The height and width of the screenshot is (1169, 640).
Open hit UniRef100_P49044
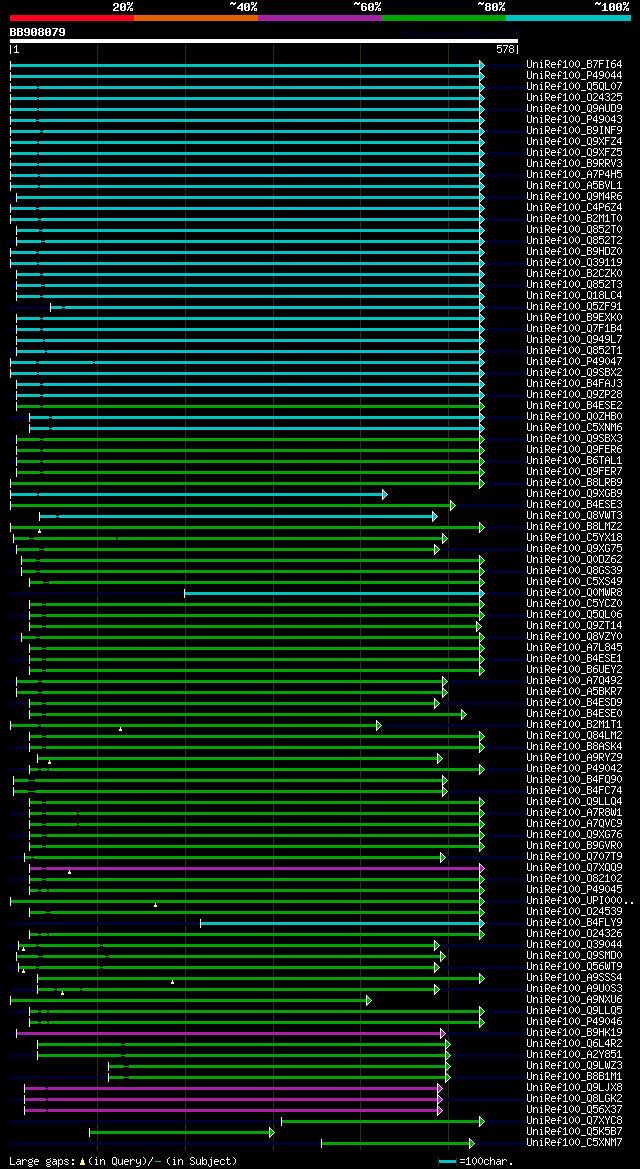(x=574, y=75)
